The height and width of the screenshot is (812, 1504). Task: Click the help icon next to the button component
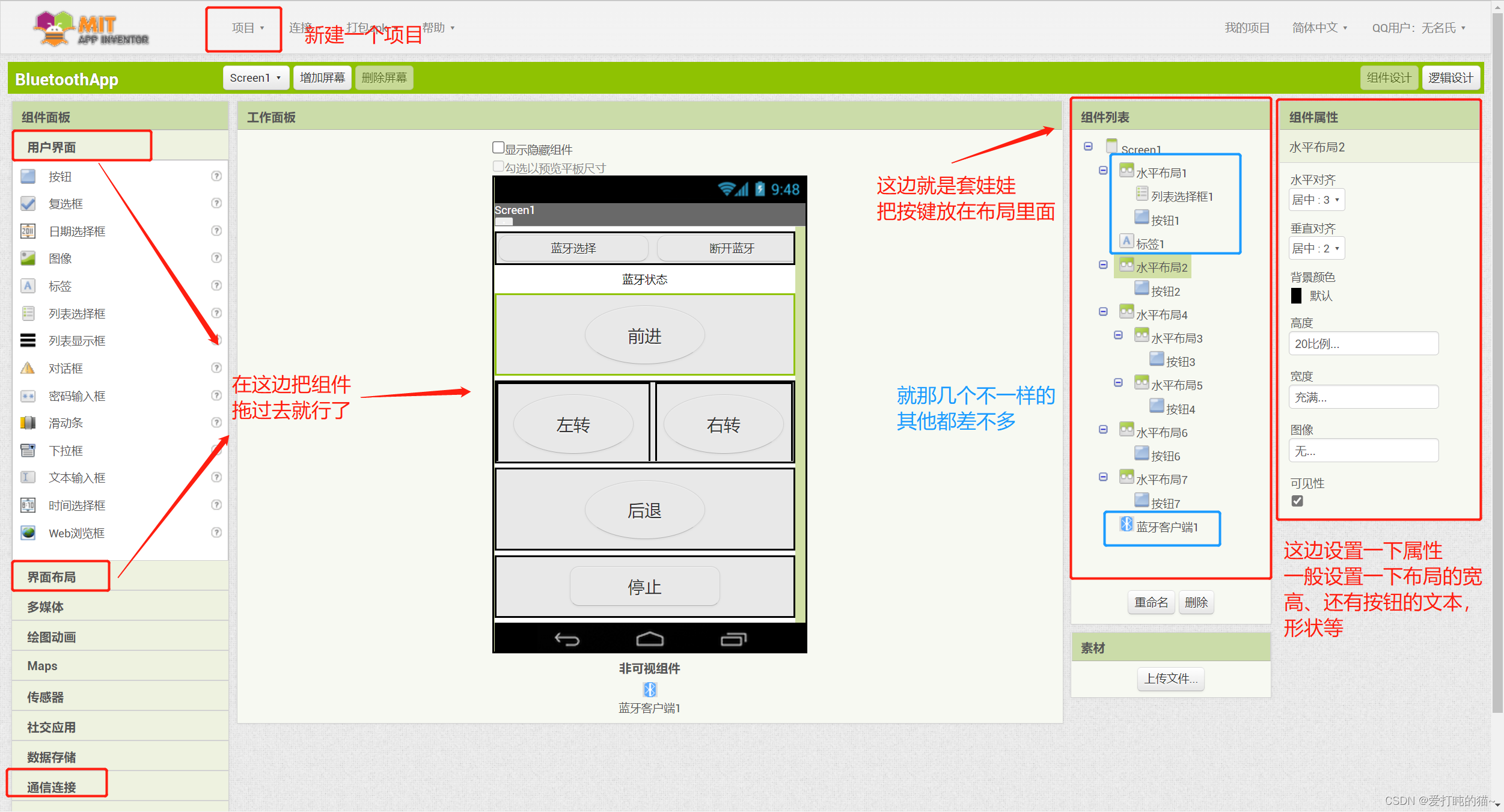216,176
